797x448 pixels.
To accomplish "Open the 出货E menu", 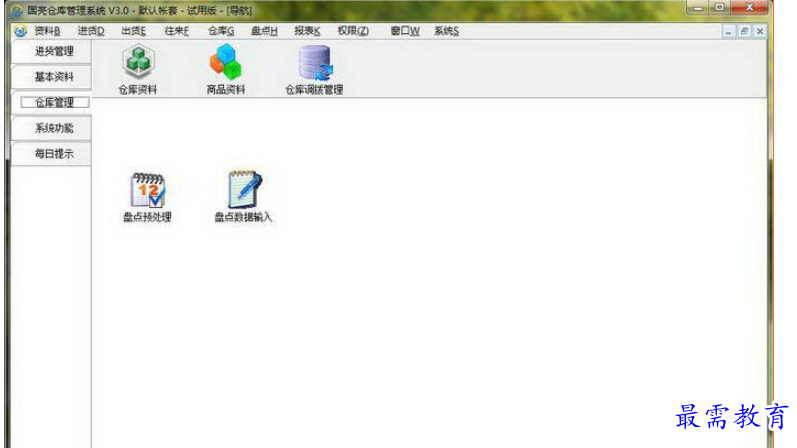I will 134,31.
